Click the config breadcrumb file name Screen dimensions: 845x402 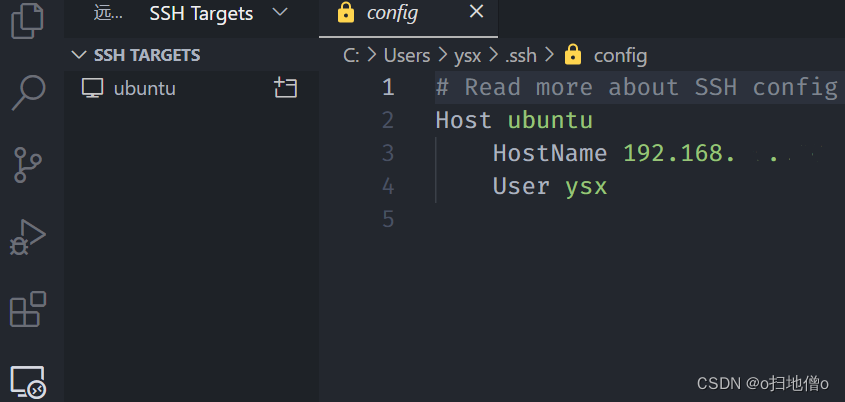620,55
